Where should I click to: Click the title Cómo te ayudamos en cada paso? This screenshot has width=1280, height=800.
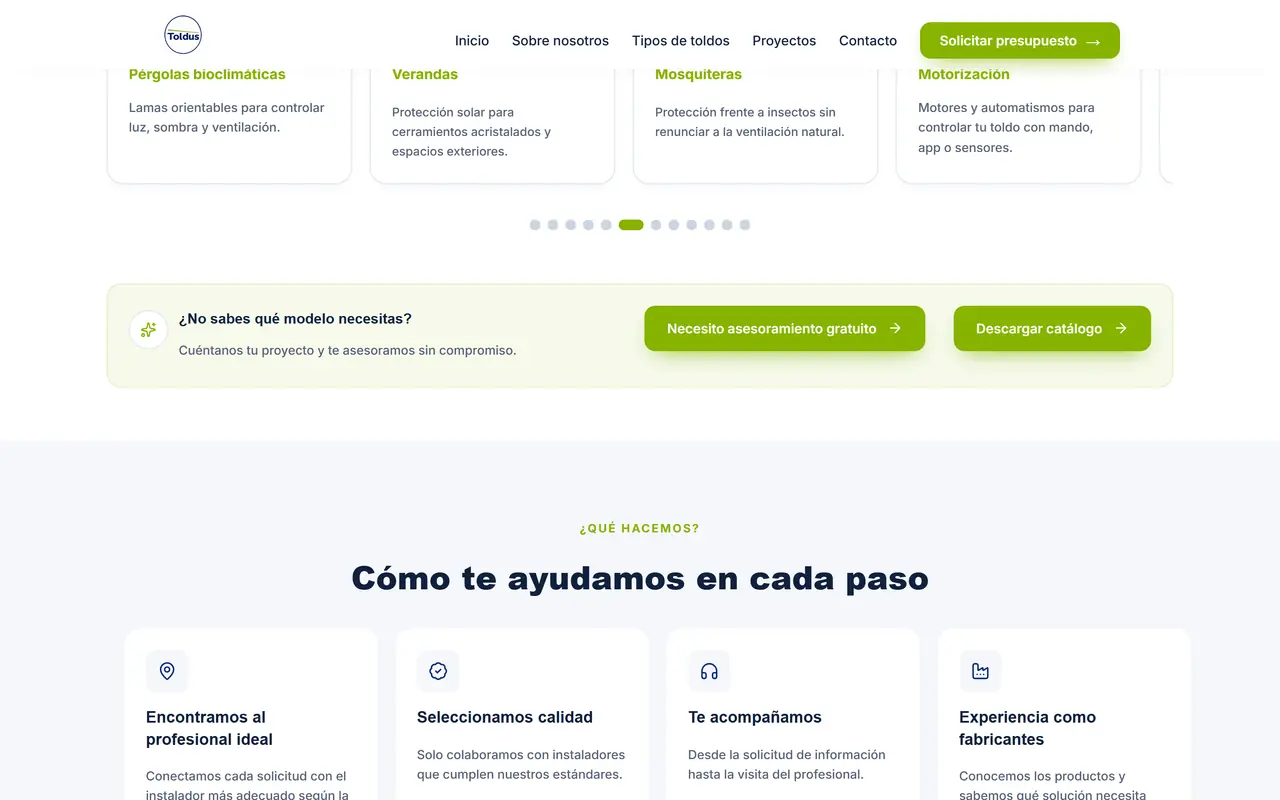click(640, 578)
